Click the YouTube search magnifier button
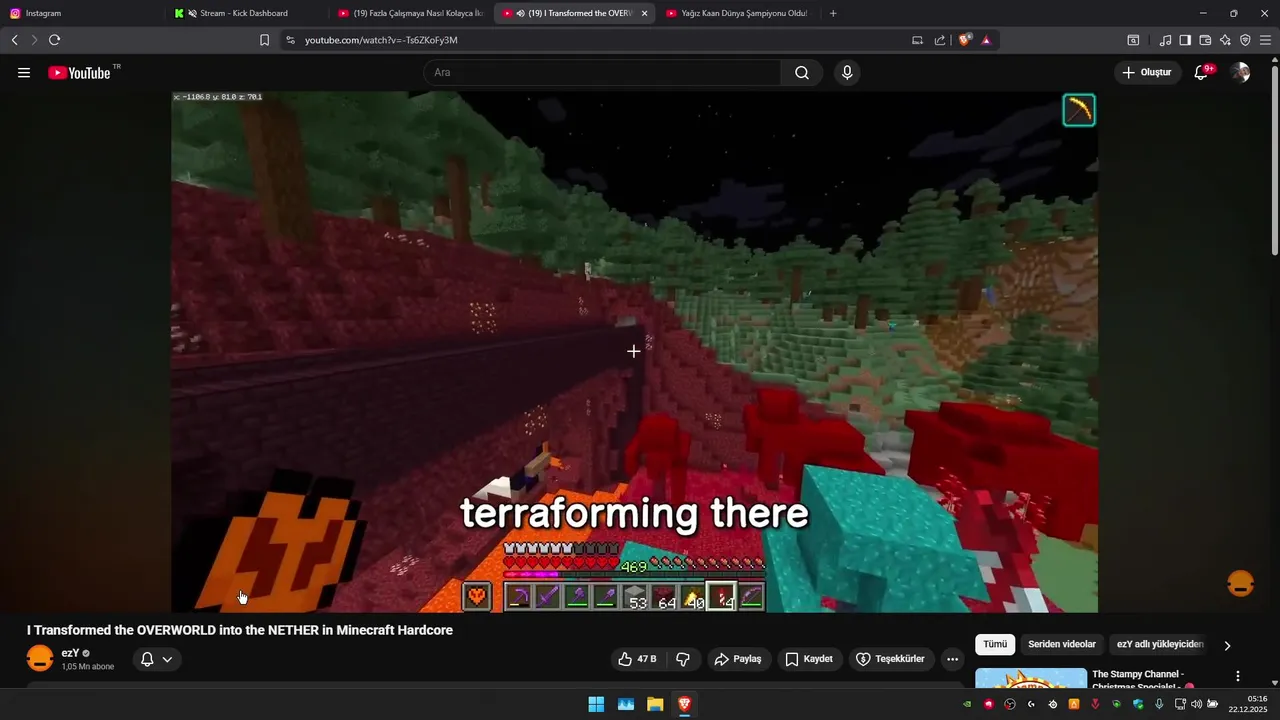The height and width of the screenshot is (720, 1280). click(x=802, y=73)
